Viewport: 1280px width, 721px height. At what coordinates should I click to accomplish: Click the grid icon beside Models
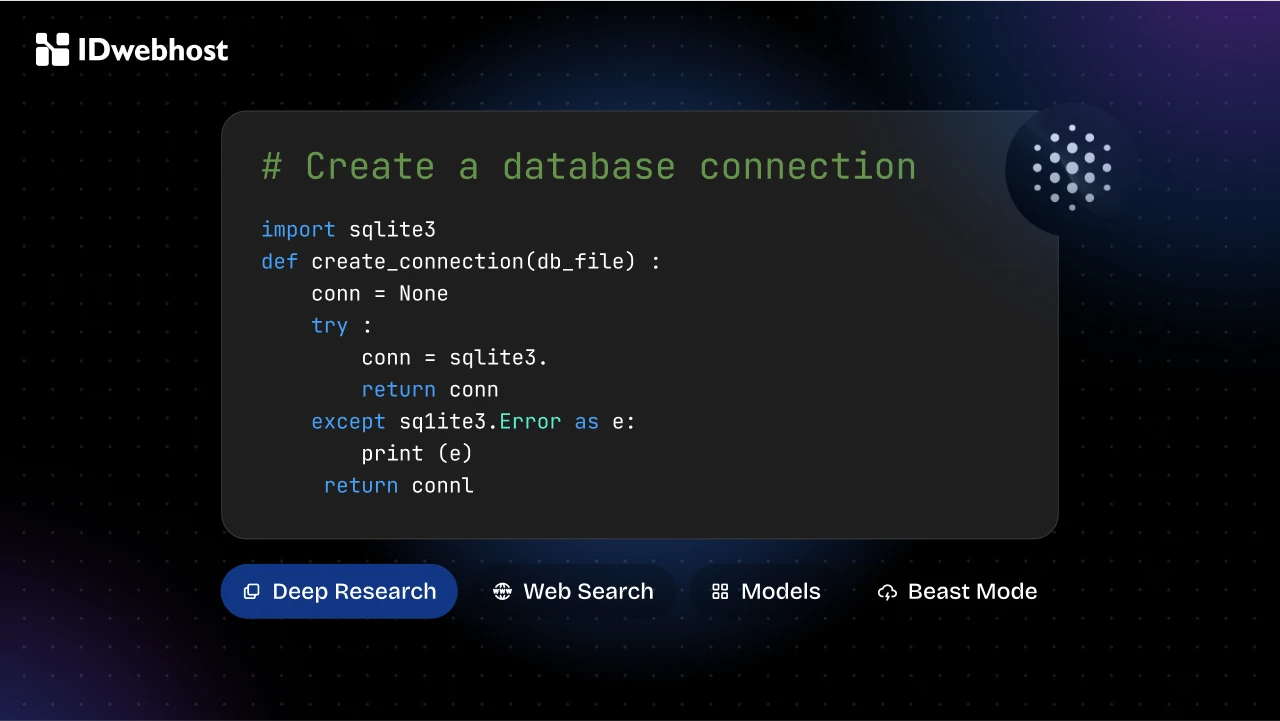(x=720, y=592)
